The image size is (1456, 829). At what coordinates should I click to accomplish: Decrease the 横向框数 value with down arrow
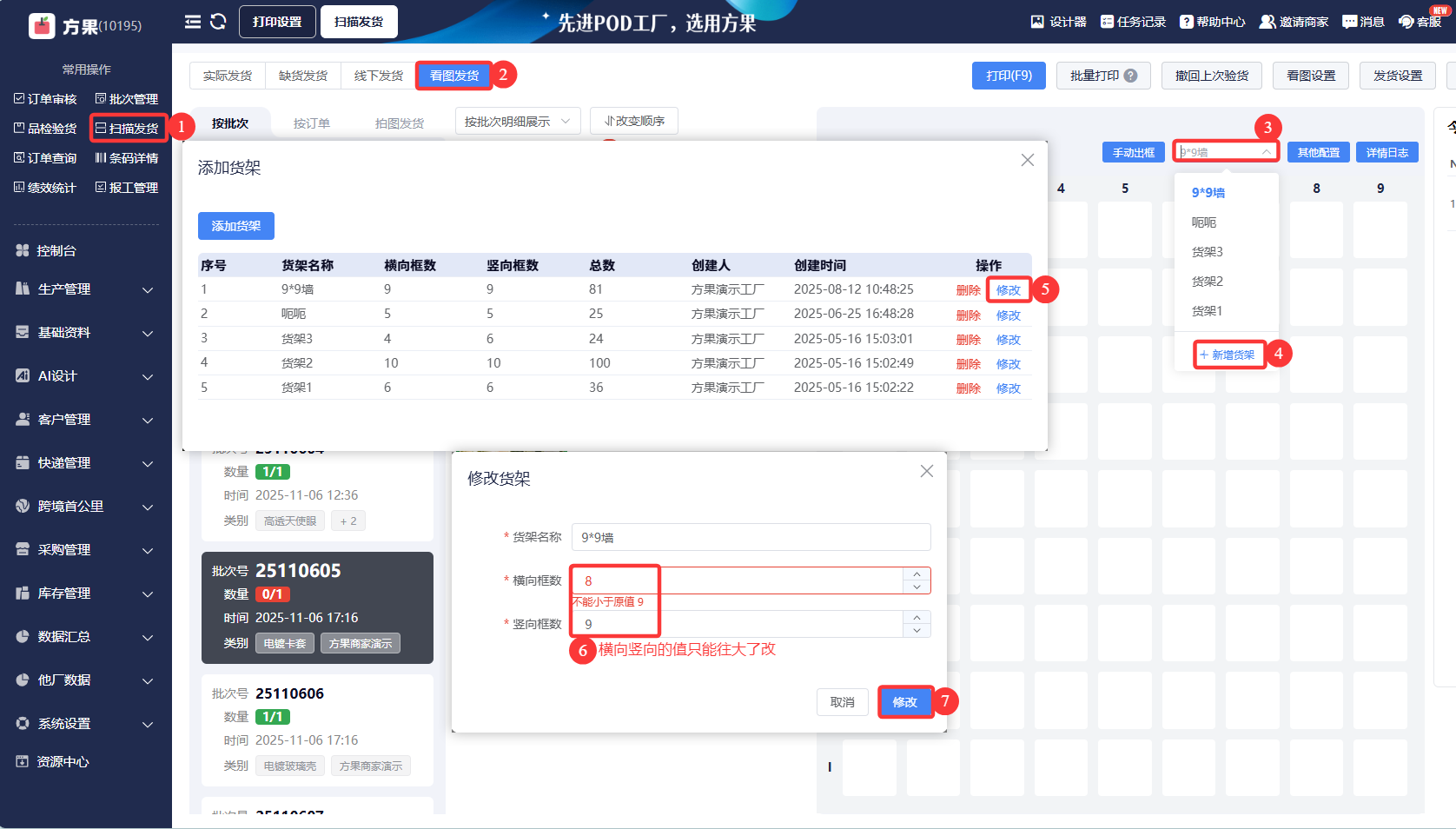click(x=917, y=587)
